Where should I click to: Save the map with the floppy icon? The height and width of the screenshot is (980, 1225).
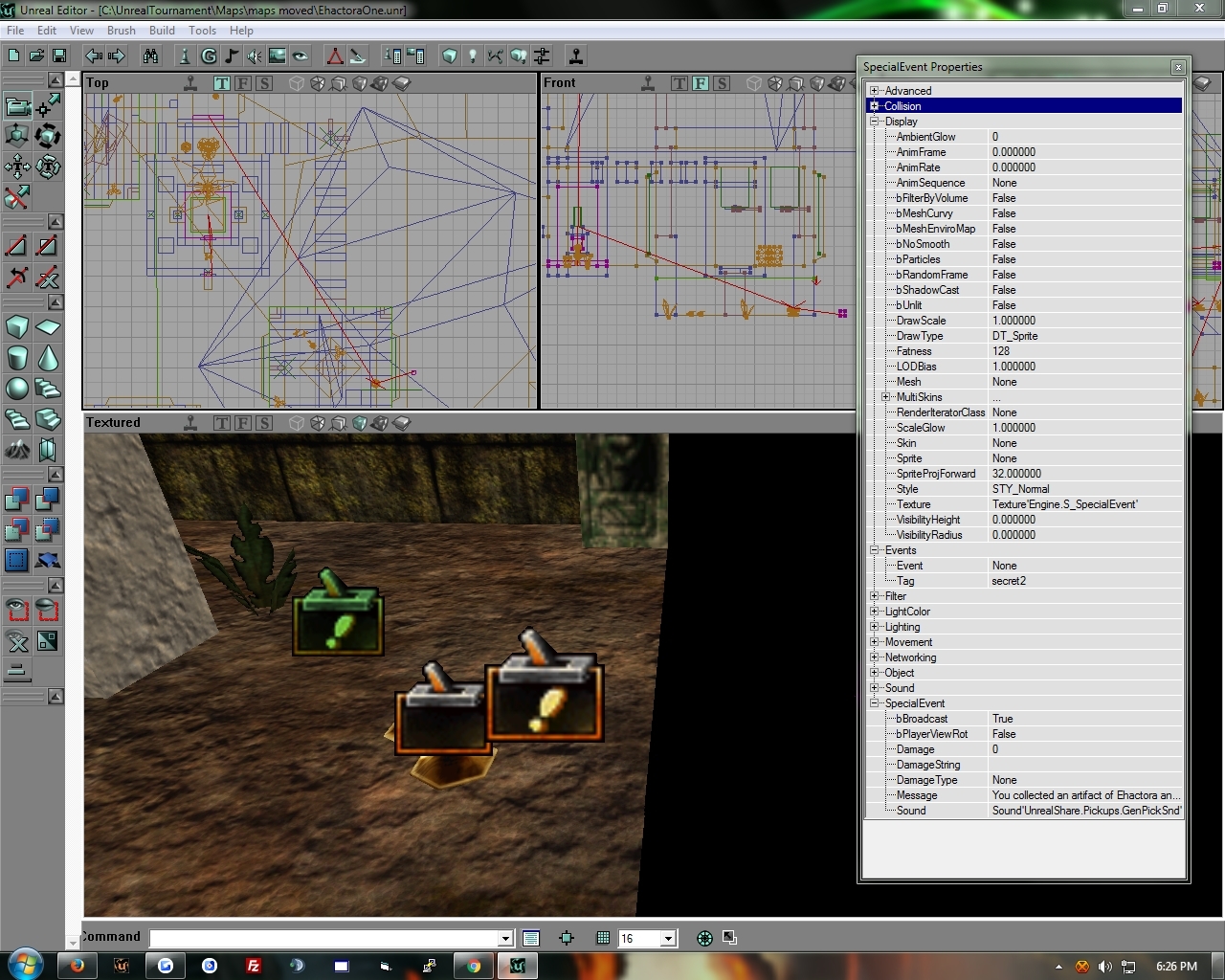coord(59,56)
